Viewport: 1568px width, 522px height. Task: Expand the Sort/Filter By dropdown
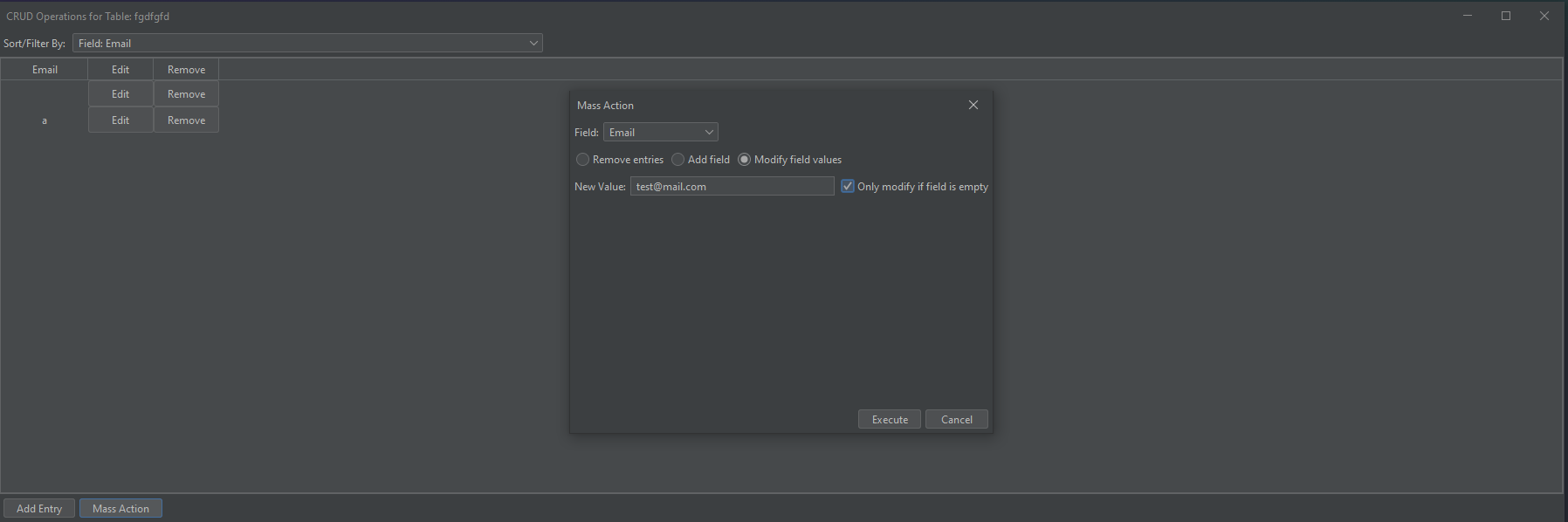[x=307, y=43]
